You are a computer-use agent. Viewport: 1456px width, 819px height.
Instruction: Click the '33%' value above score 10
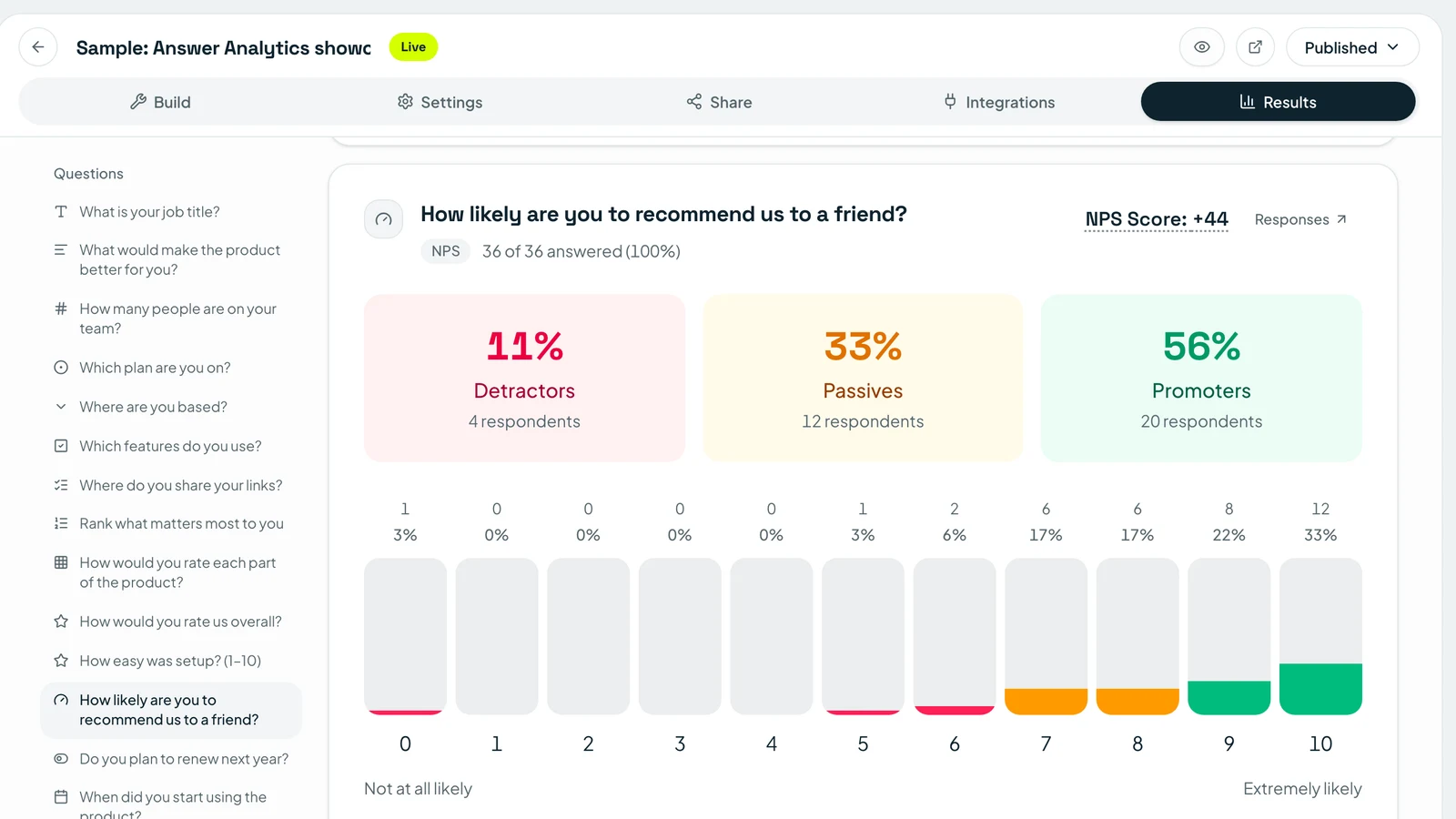(1320, 535)
